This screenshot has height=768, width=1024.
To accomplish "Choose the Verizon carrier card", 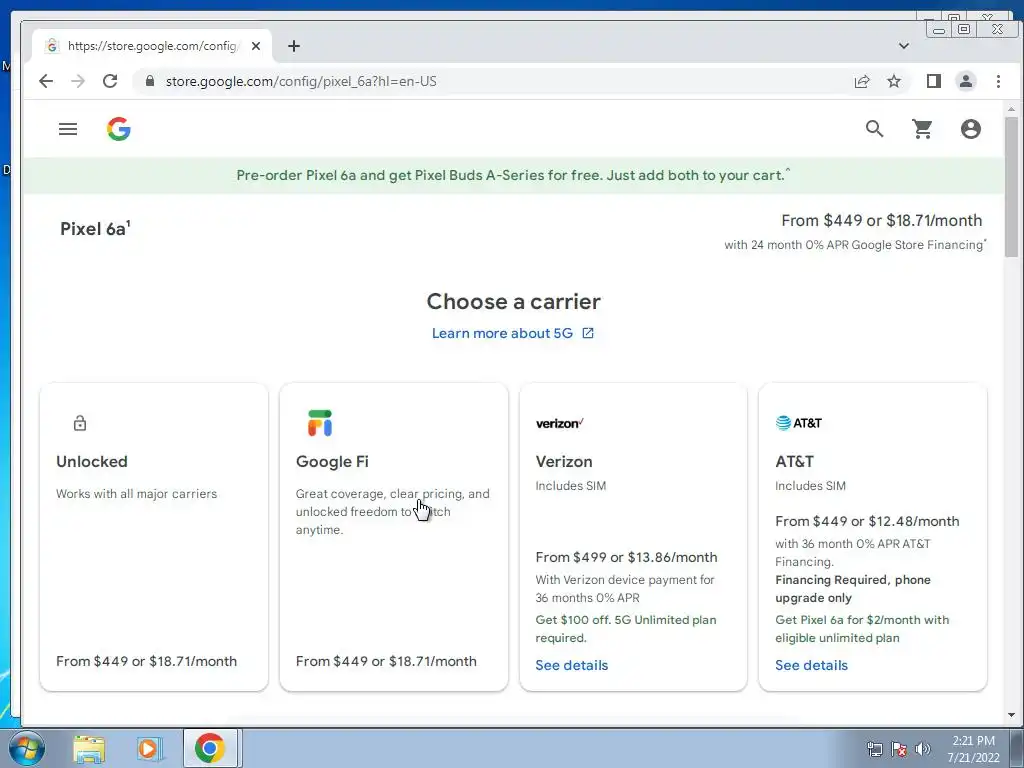I will click(633, 537).
